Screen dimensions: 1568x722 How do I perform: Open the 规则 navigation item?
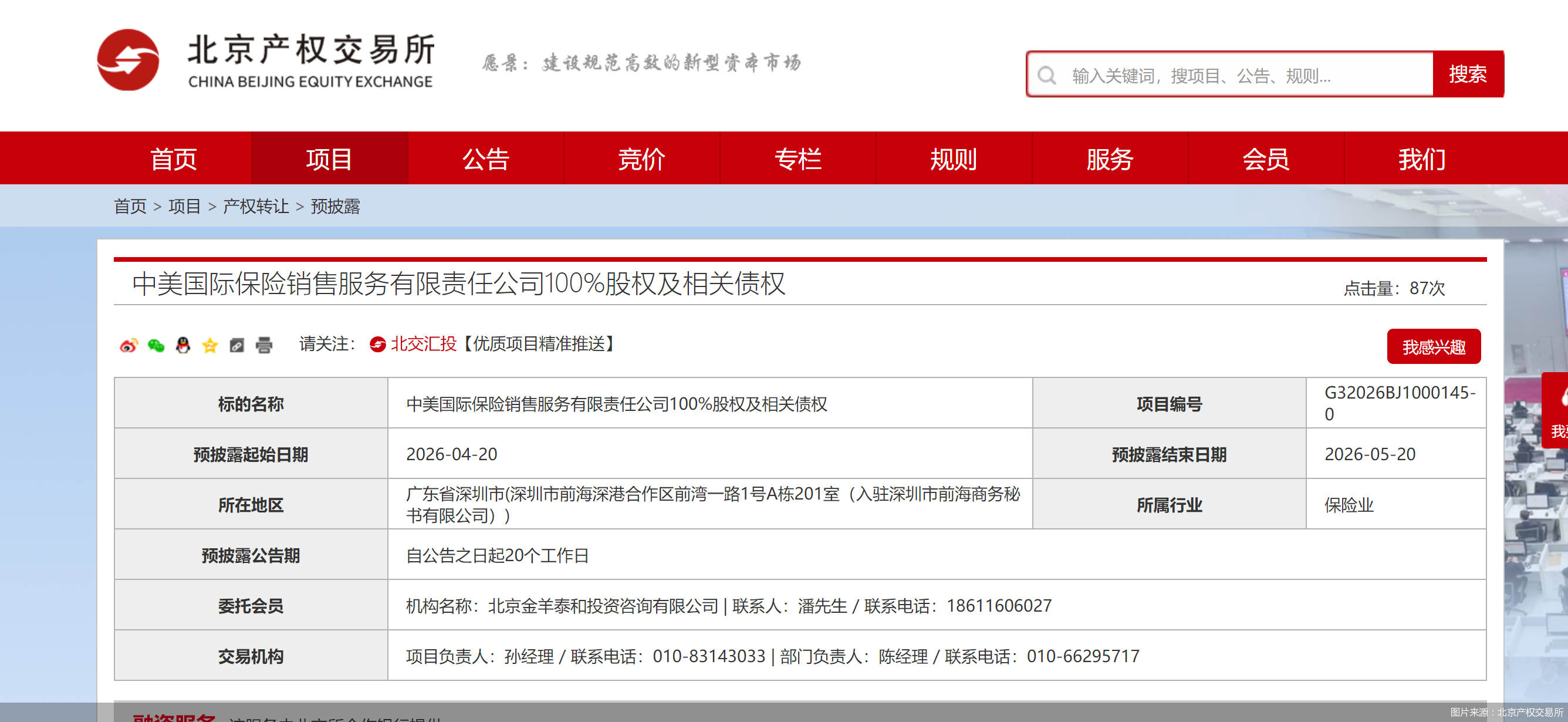point(952,158)
